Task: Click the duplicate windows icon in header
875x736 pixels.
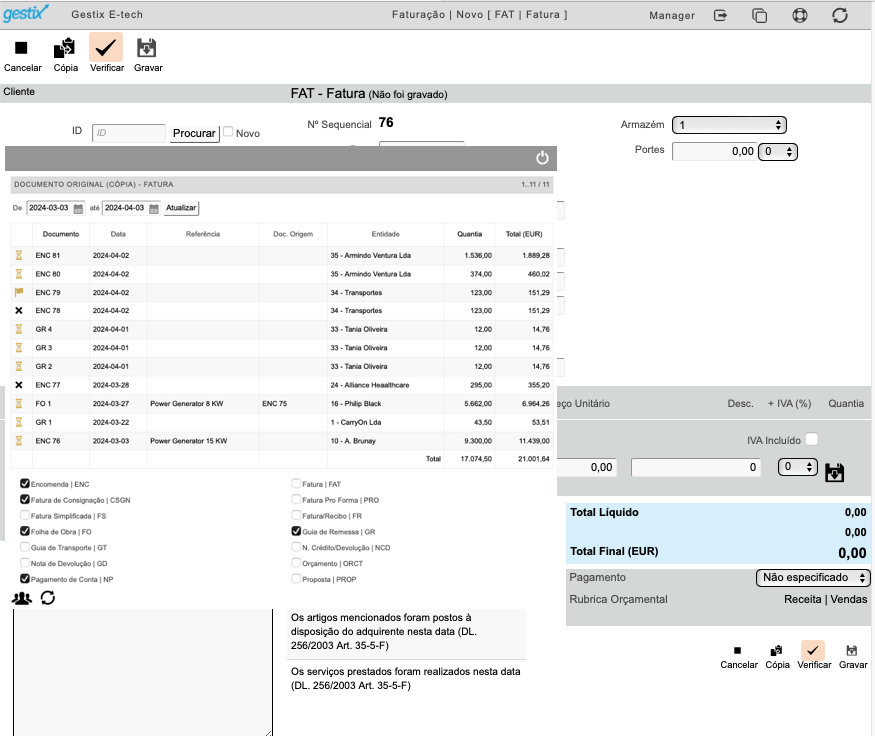Action: click(x=759, y=15)
